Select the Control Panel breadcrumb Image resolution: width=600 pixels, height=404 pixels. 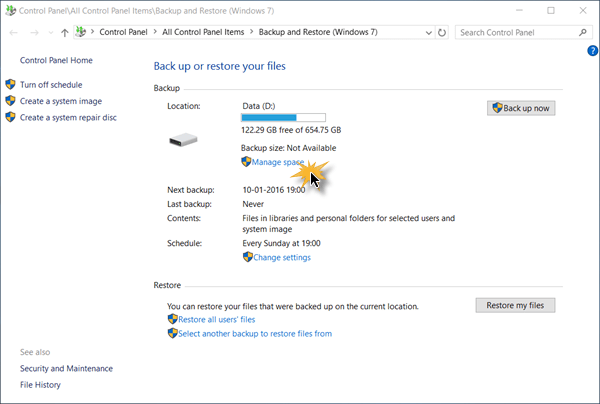click(x=124, y=33)
